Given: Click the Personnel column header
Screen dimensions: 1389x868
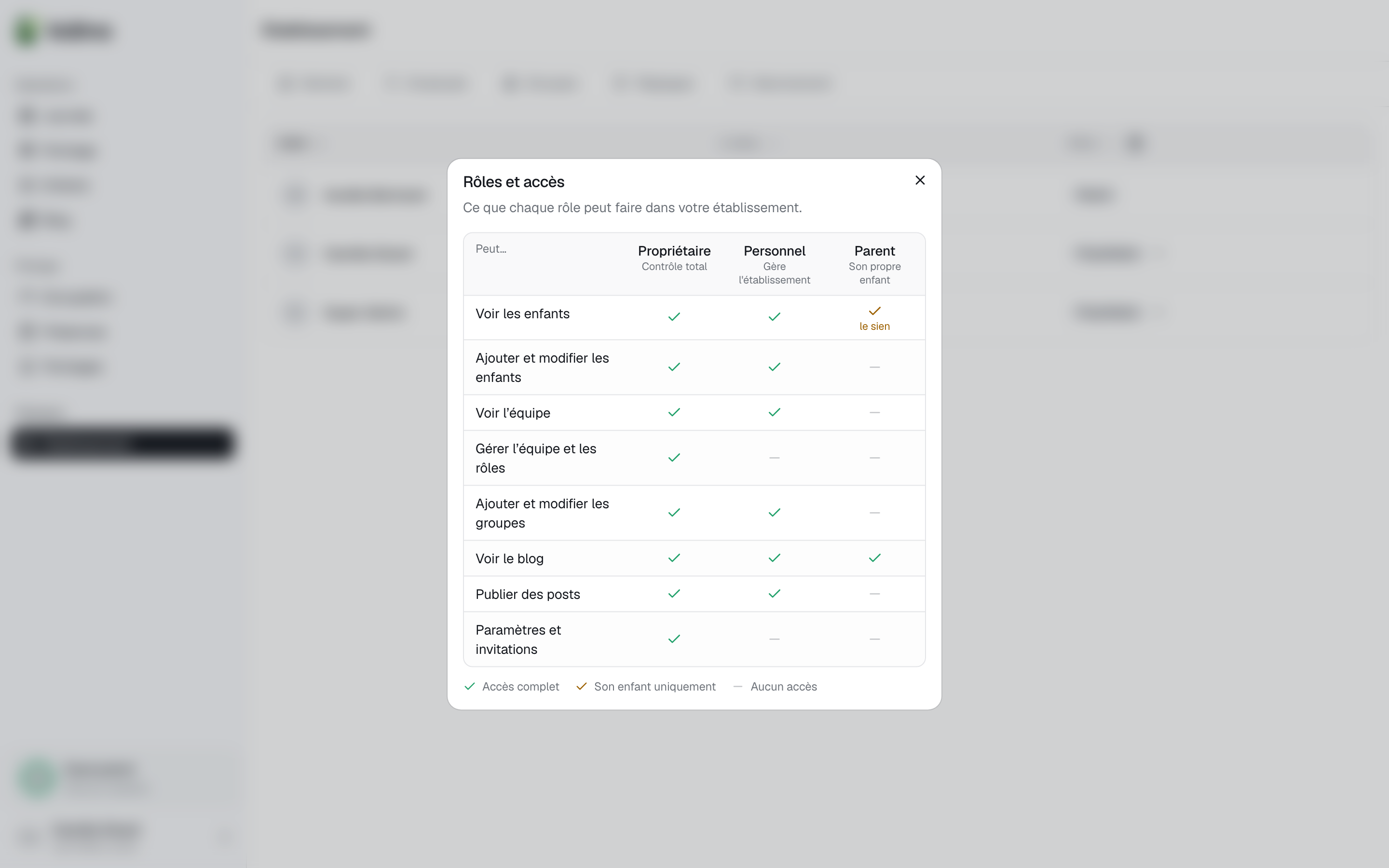Looking at the screenshot, I should tap(774, 251).
